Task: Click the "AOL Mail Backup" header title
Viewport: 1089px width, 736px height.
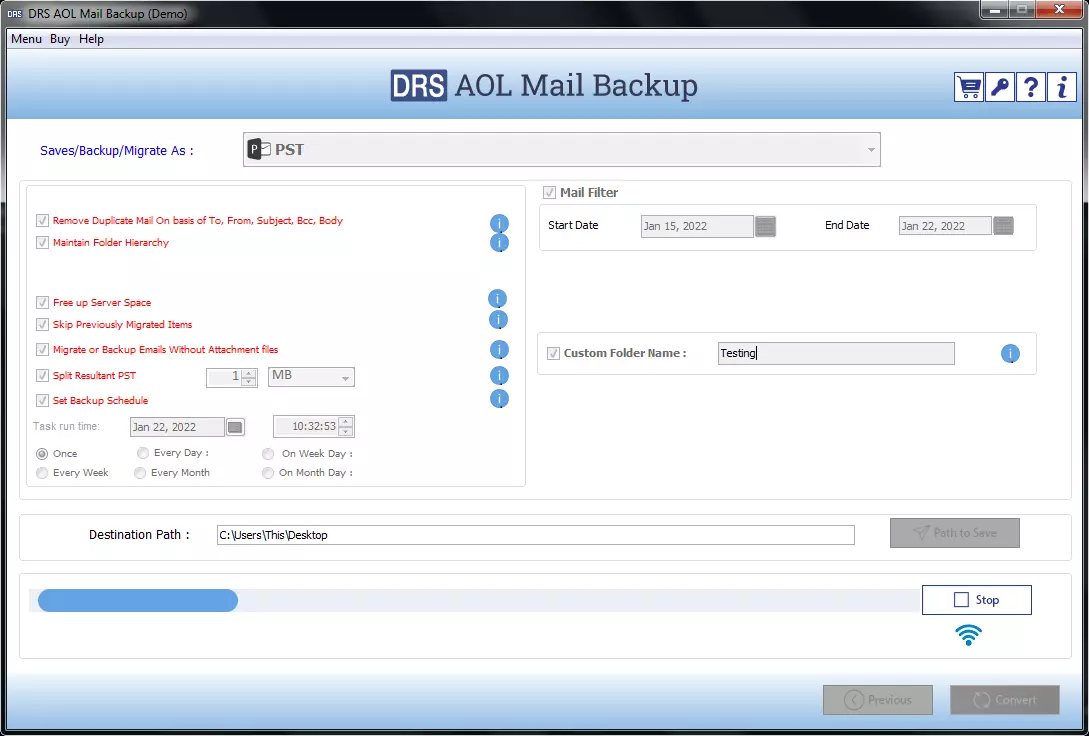Action: point(576,85)
